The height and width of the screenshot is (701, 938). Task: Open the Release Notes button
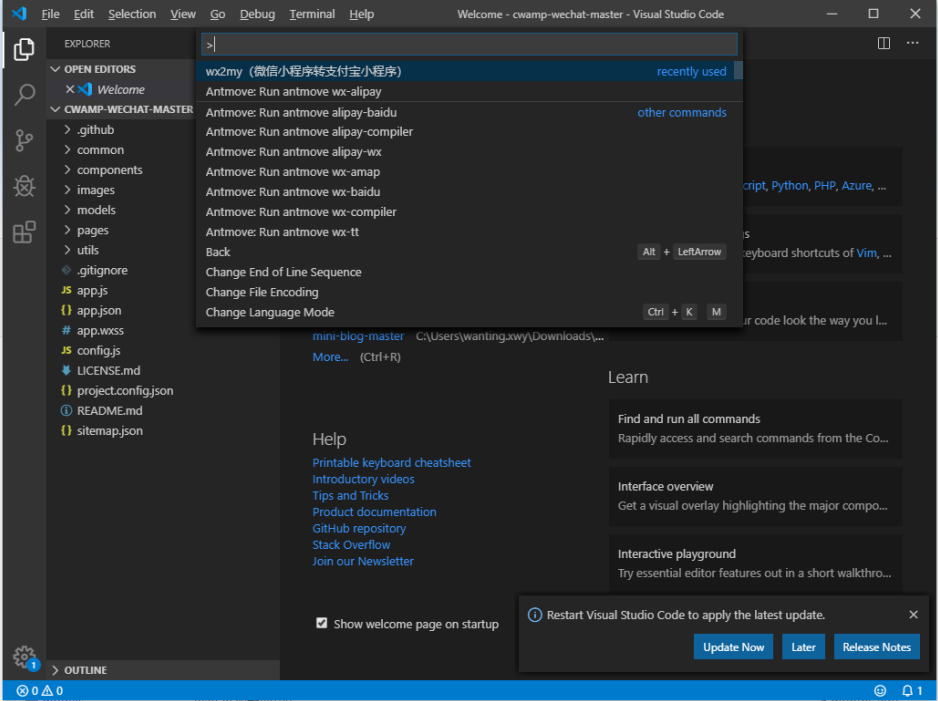876,647
